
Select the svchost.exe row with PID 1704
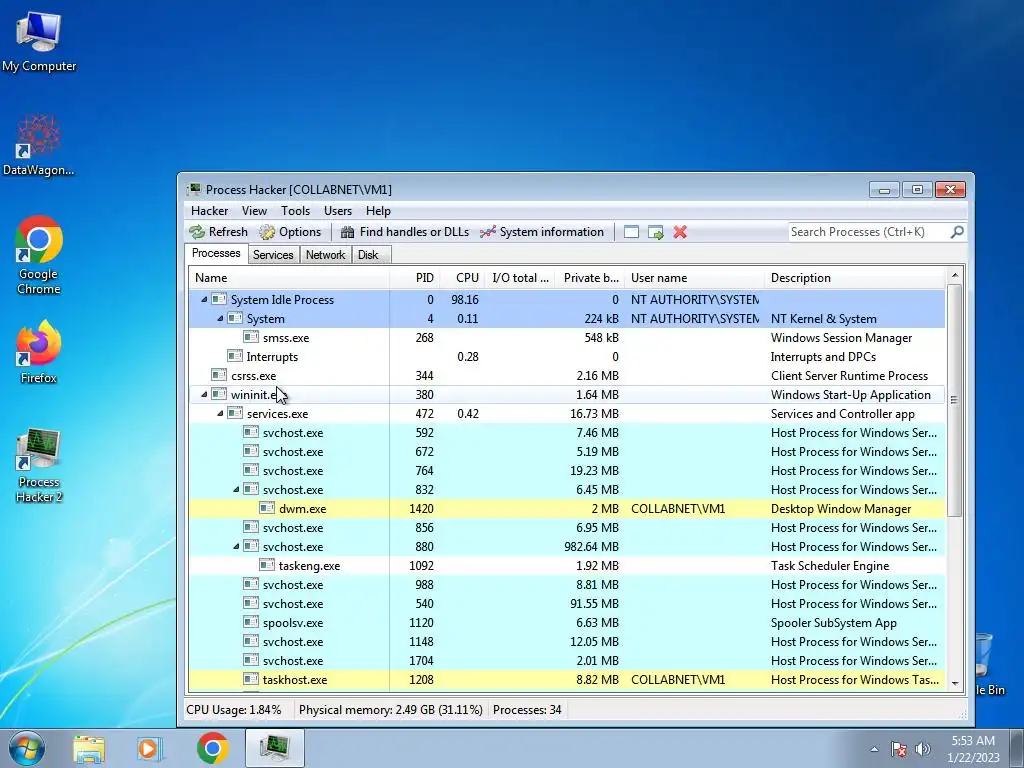(567, 660)
